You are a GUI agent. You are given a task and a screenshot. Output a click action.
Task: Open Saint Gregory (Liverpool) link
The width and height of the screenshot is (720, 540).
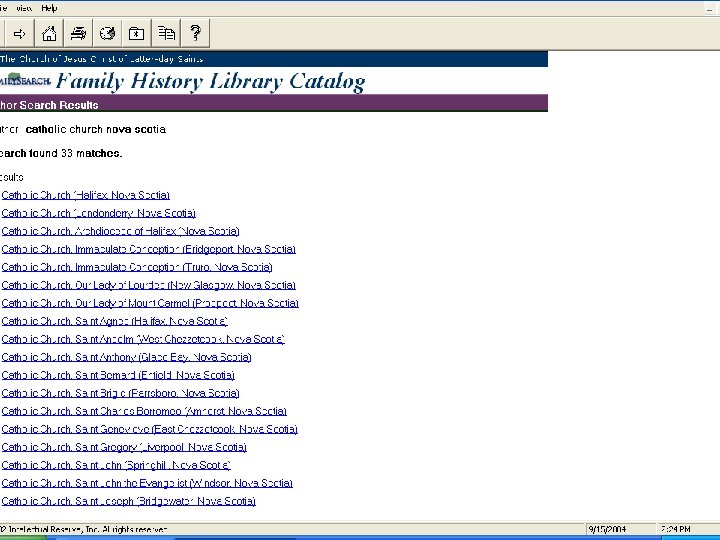(124, 447)
